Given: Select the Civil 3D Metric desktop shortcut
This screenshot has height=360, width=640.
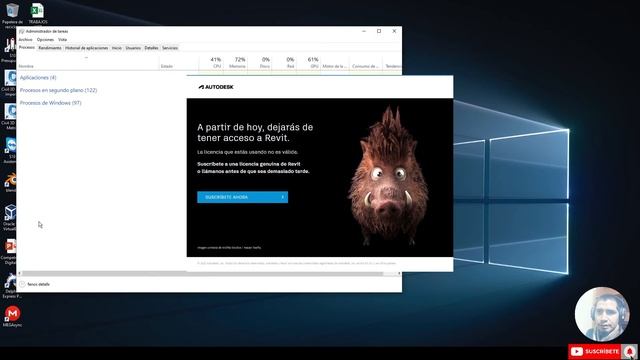Looking at the screenshot, I should [x=8, y=116].
